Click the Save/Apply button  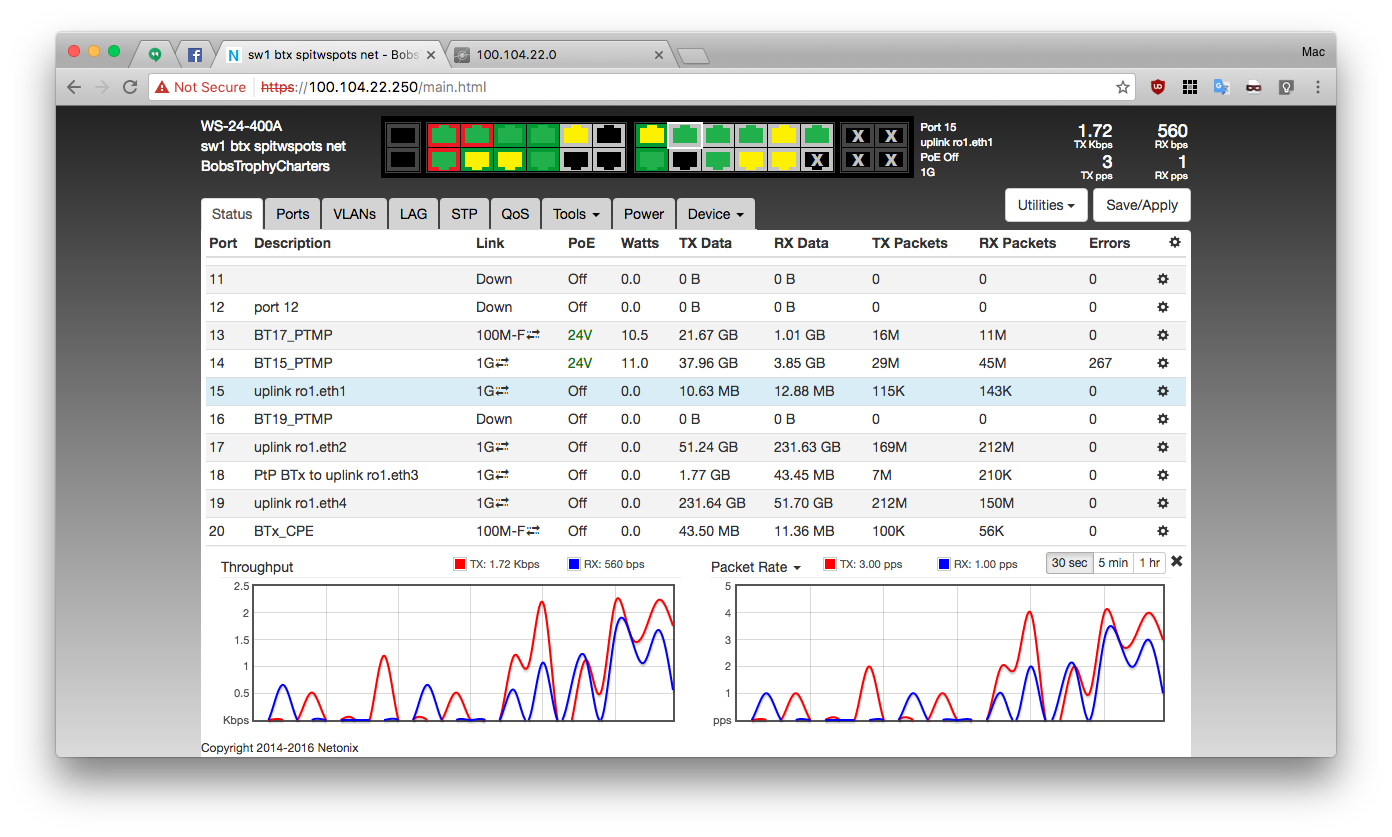coord(1141,205)
